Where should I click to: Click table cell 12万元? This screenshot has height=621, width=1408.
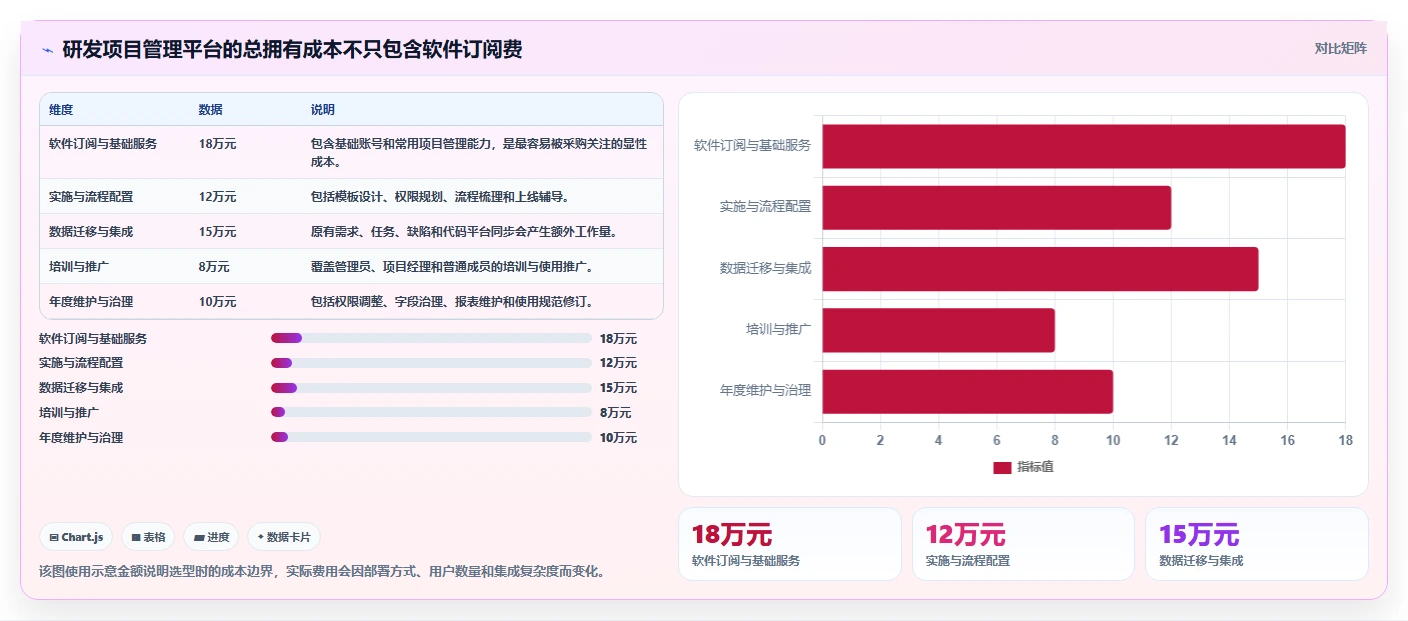(218, 197)
